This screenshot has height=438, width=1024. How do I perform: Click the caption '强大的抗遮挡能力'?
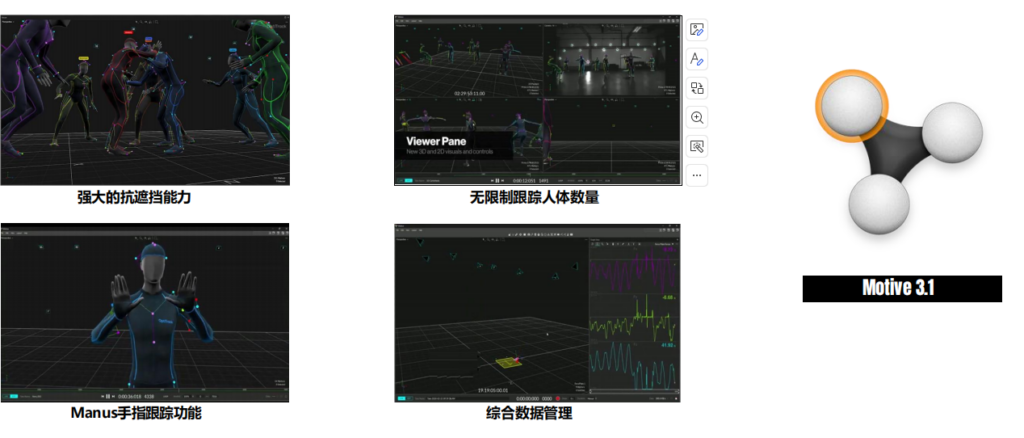pyautogui.click(x=134, y=197)
